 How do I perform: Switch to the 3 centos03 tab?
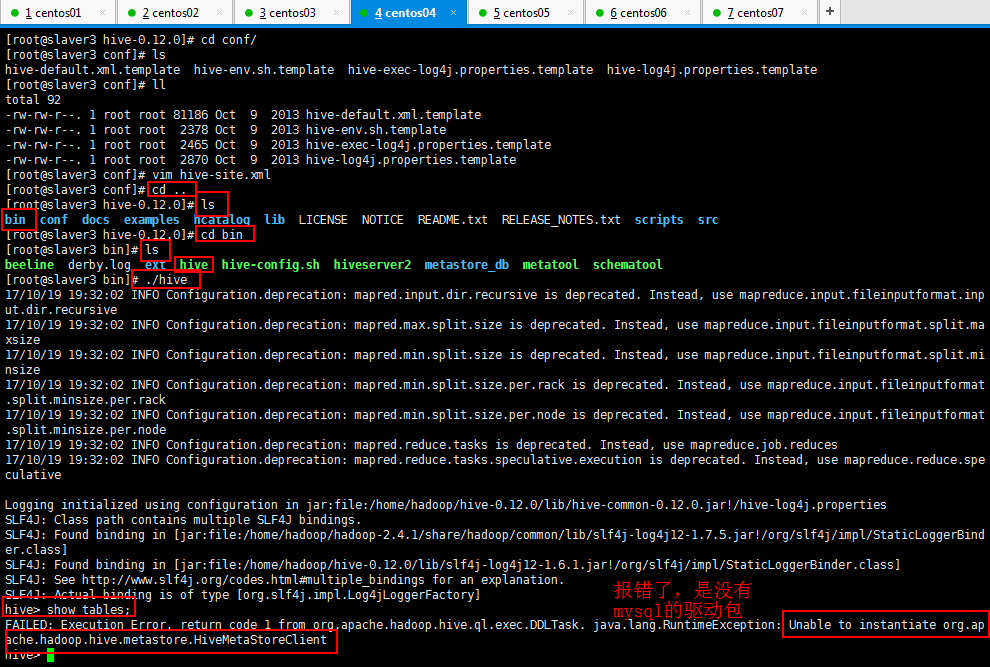(292, 13)
